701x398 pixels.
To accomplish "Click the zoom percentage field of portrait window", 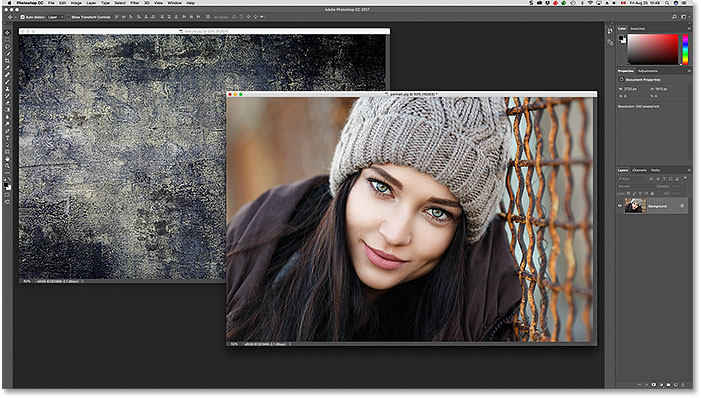I will 235,344.
